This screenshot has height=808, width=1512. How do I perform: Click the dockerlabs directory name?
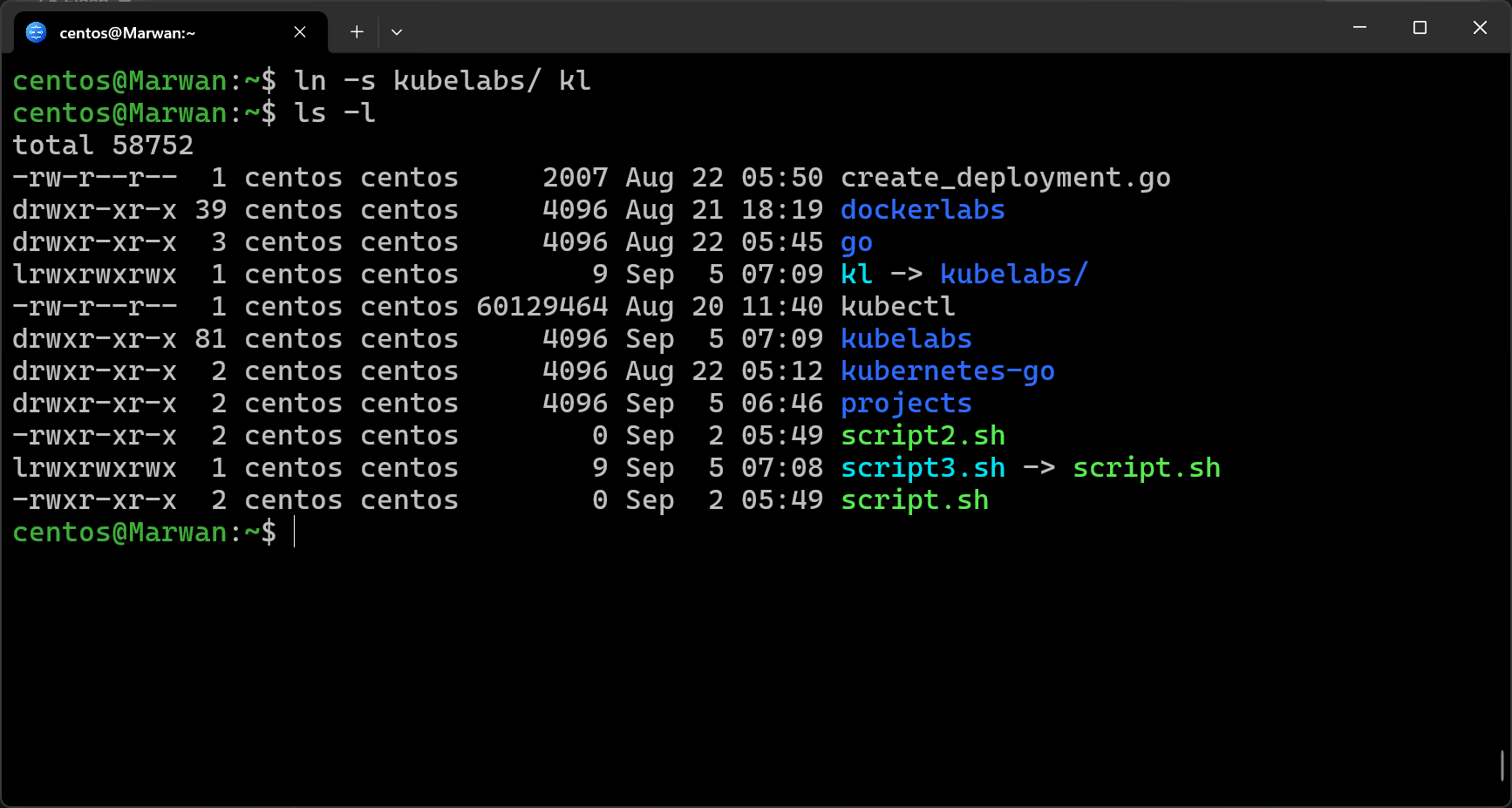[x=923, y=210]
